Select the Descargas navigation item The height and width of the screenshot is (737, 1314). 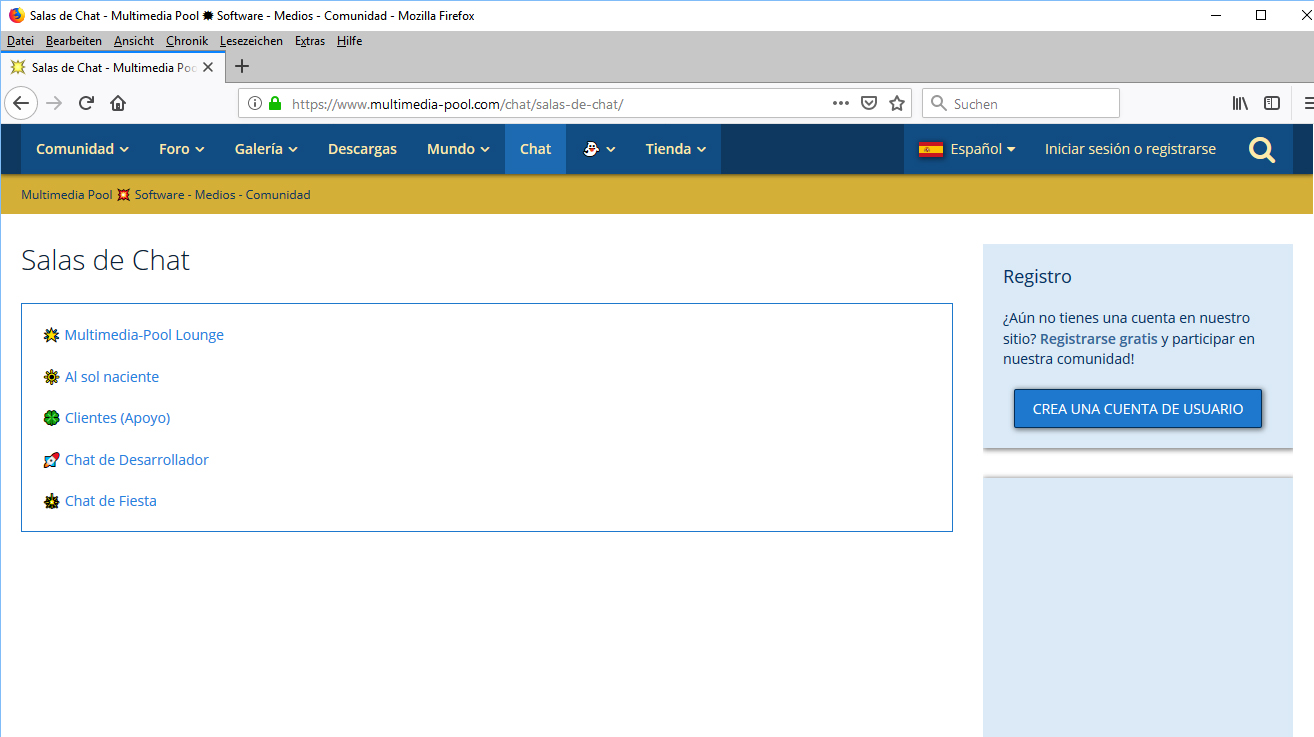pyautogui.click(x=362, y=149)
